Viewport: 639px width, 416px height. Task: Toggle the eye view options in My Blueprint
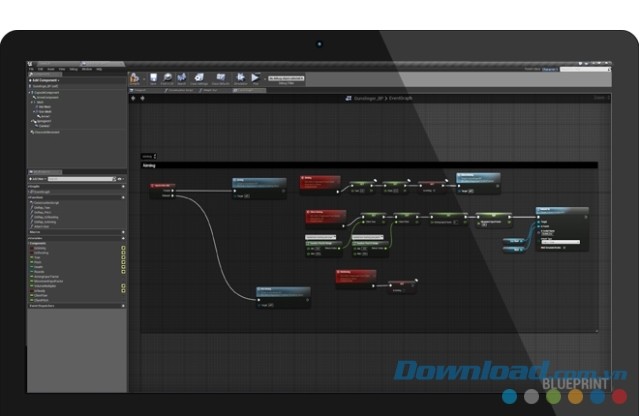(121, 179)
